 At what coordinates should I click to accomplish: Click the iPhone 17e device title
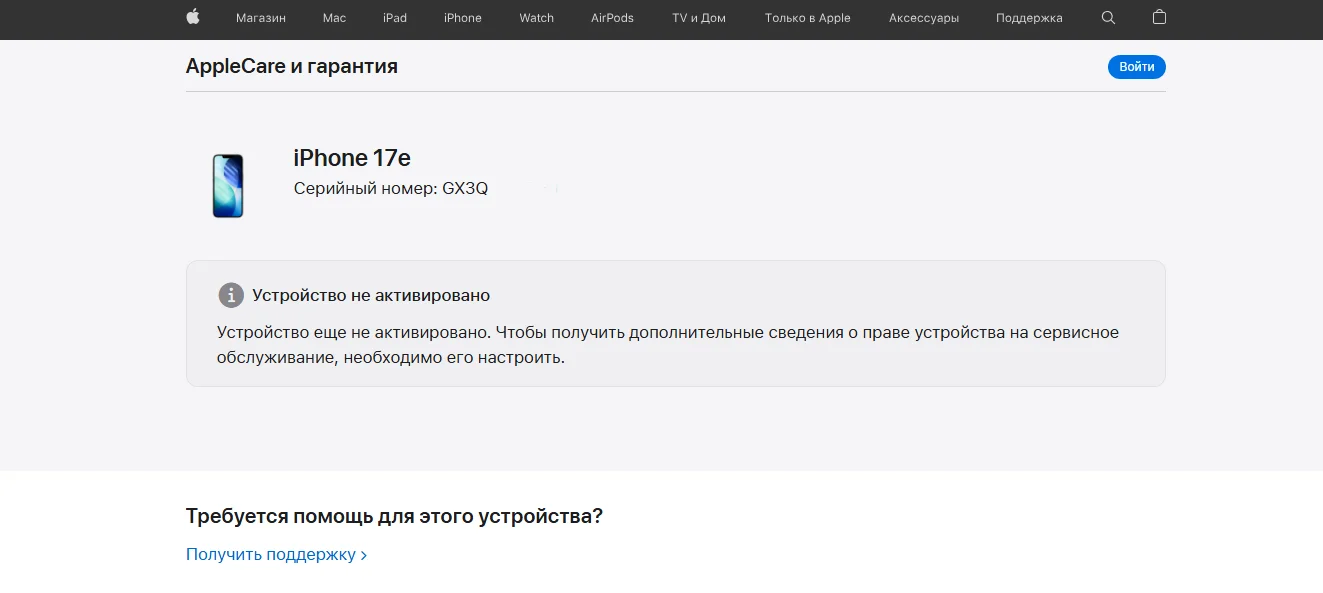[x=352, y=158]
